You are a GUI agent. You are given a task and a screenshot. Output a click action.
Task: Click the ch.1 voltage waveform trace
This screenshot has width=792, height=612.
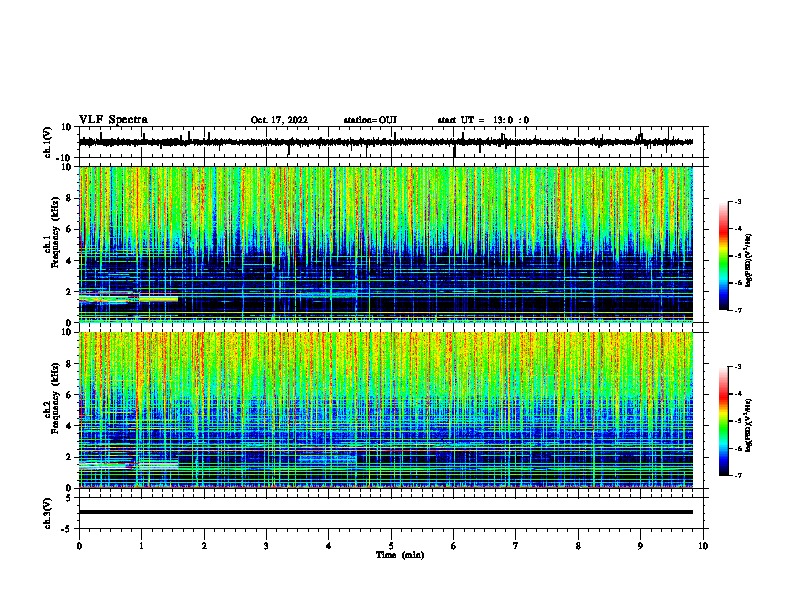click(x=385, y=142)
